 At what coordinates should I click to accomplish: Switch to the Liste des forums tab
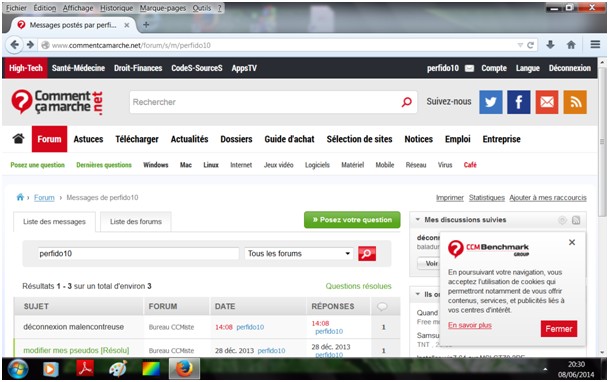point(136,222)
